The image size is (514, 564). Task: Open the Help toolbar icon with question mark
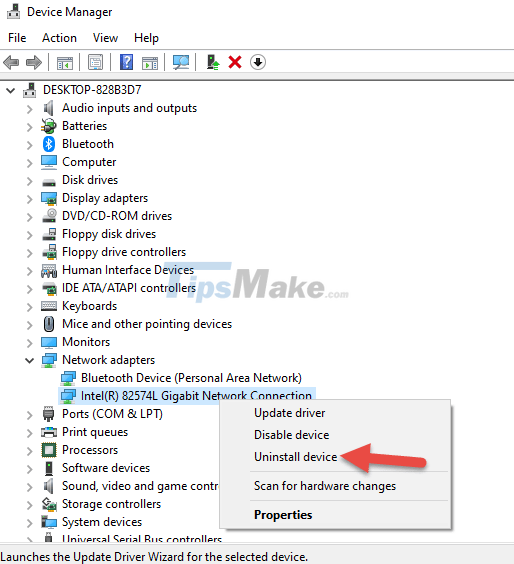click(126, 62)
